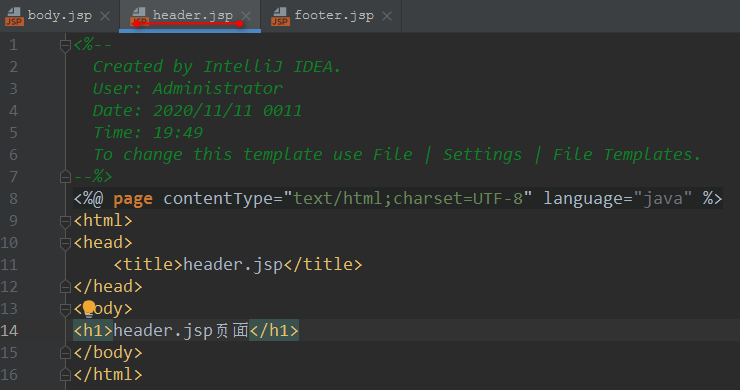Click the fold end marker on line 7

(x=66, y=177)
